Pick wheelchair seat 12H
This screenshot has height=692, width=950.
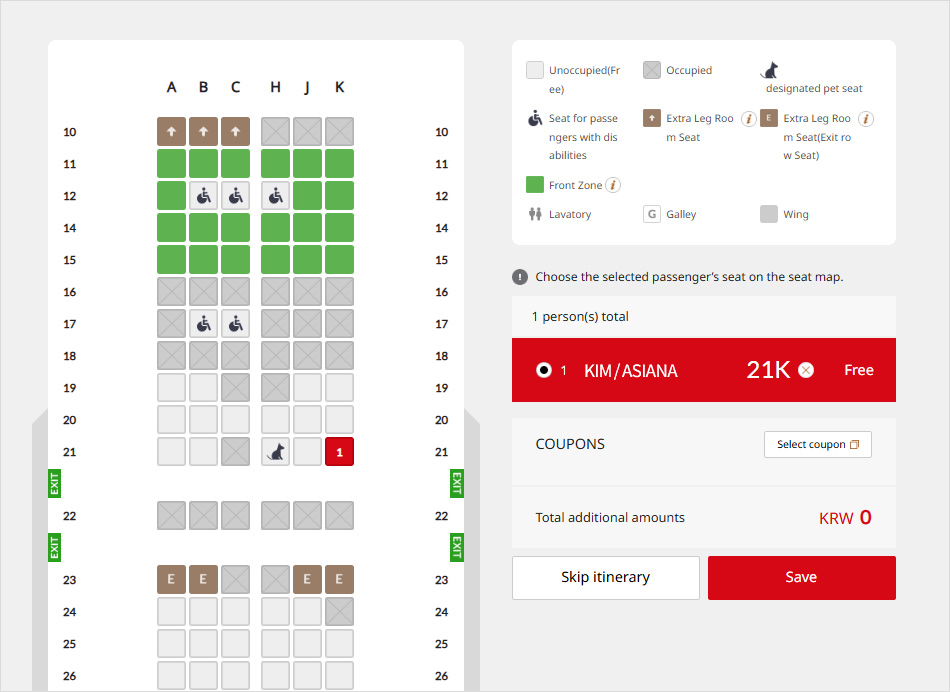point(275,196)
